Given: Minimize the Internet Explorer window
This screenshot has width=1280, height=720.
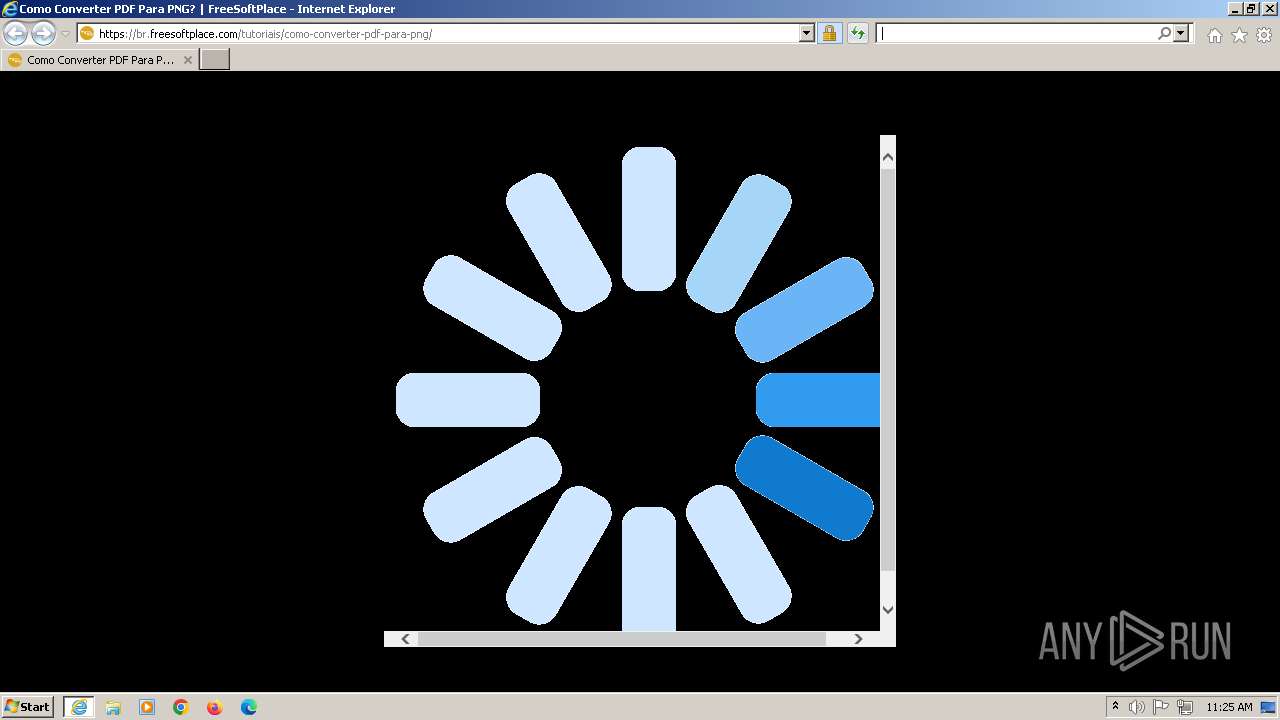Looking at the screenshot, I should tap(1235, 9).
